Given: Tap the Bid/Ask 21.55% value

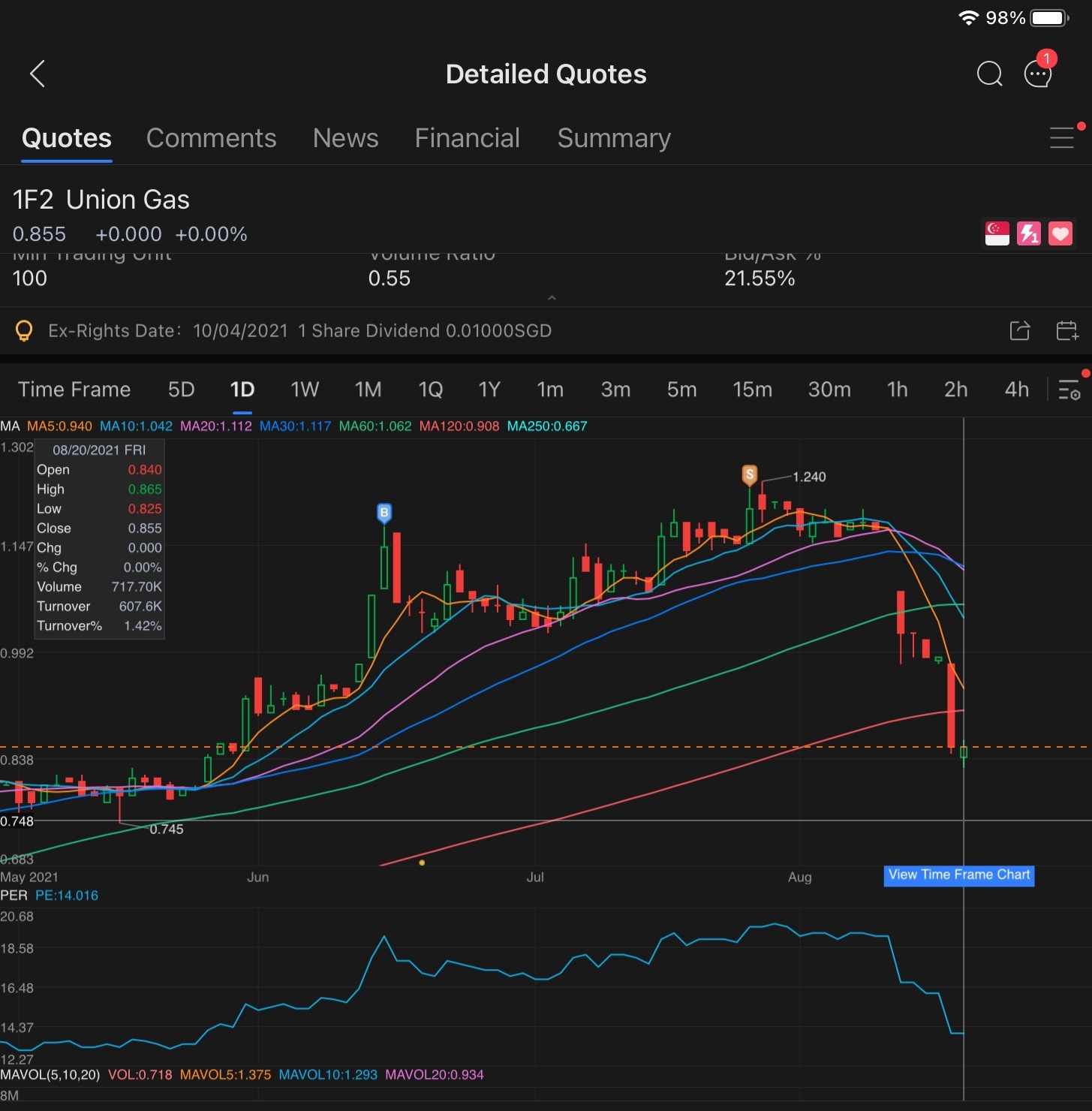Looking at the screenshot, I should point(760,279).
